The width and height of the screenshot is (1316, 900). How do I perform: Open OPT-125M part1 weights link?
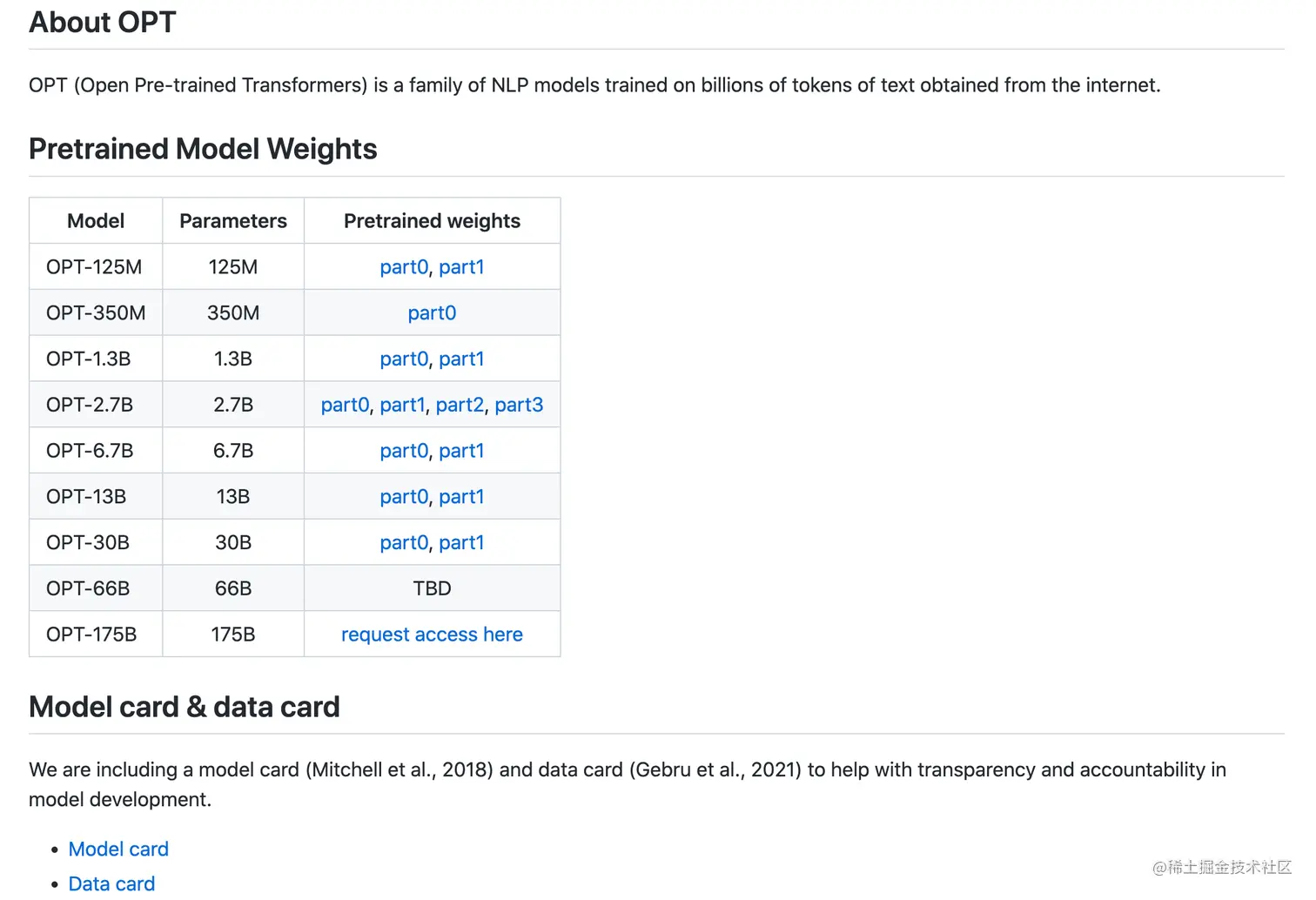pyautogui.click(x=461, y=267)
